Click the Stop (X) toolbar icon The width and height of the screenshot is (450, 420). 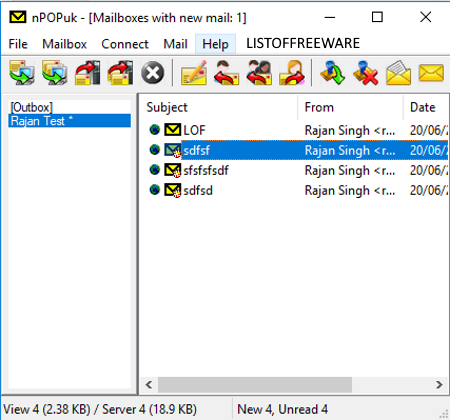153,72
